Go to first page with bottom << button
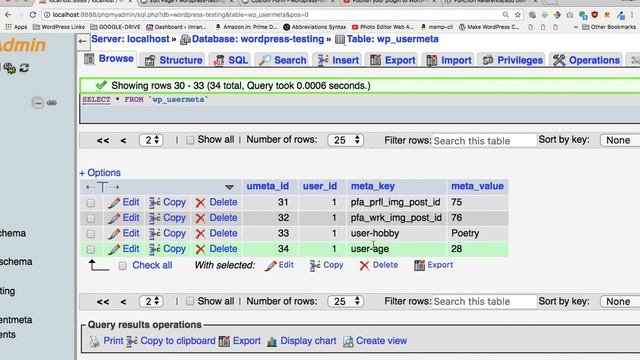Viewport: 640px width, 360px height. (x=103, y=302)
